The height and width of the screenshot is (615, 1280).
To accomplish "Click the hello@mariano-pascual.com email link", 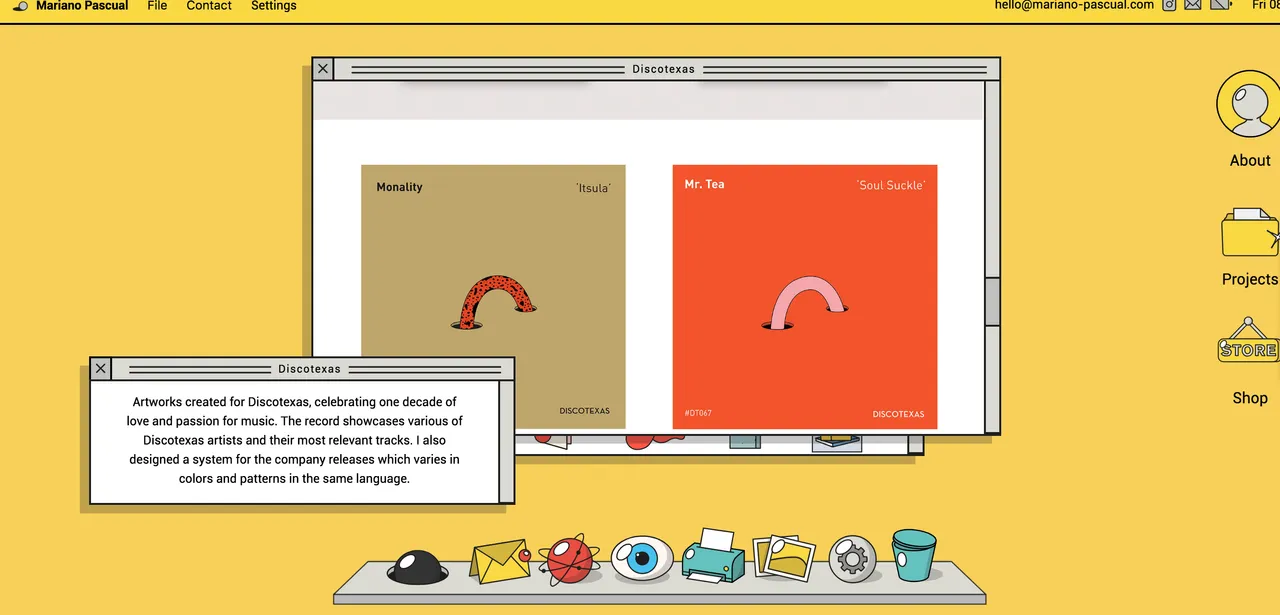I will coord(1074,5).
